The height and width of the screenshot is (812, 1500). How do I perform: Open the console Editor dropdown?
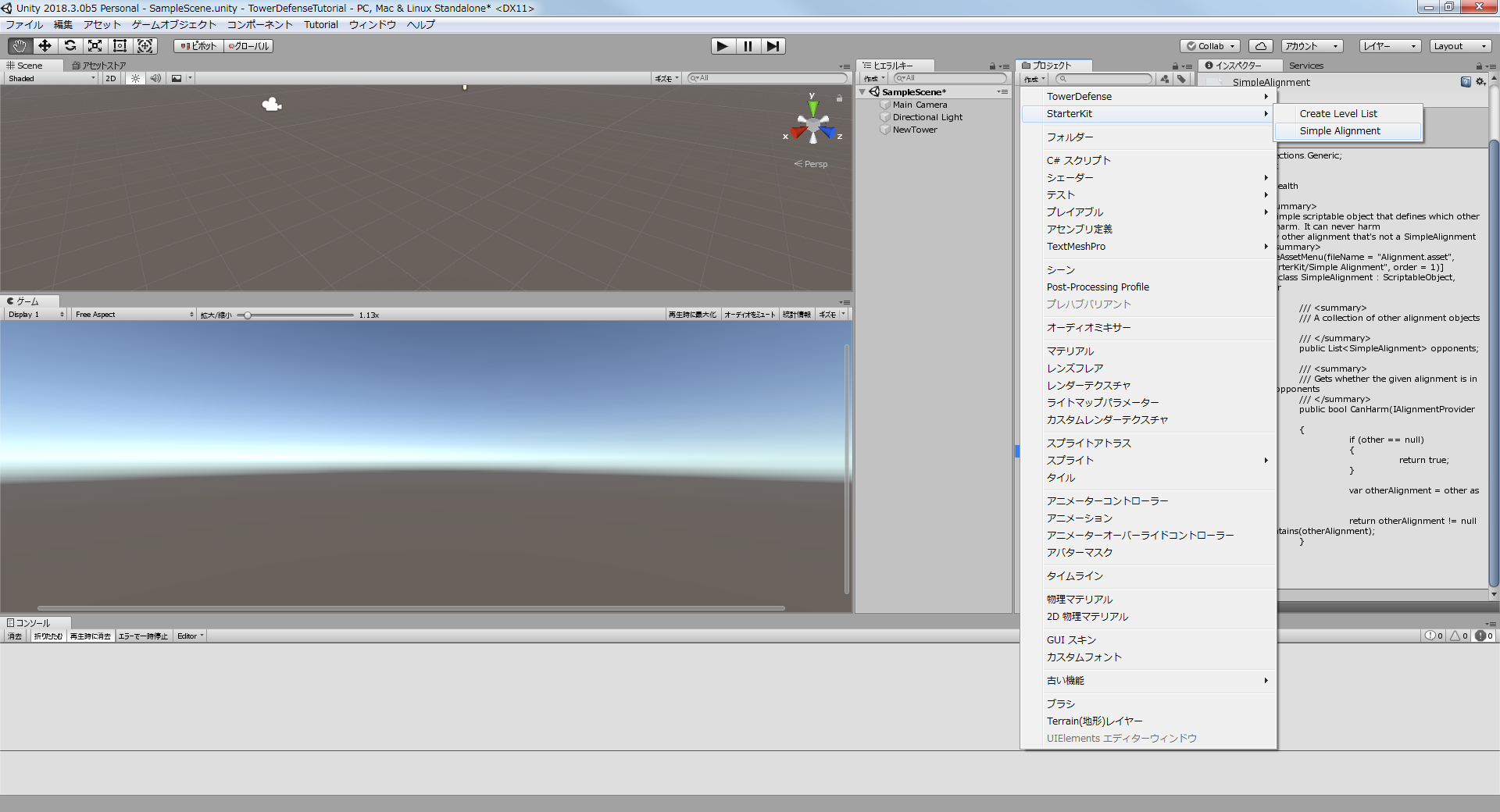tap(190, 636)
